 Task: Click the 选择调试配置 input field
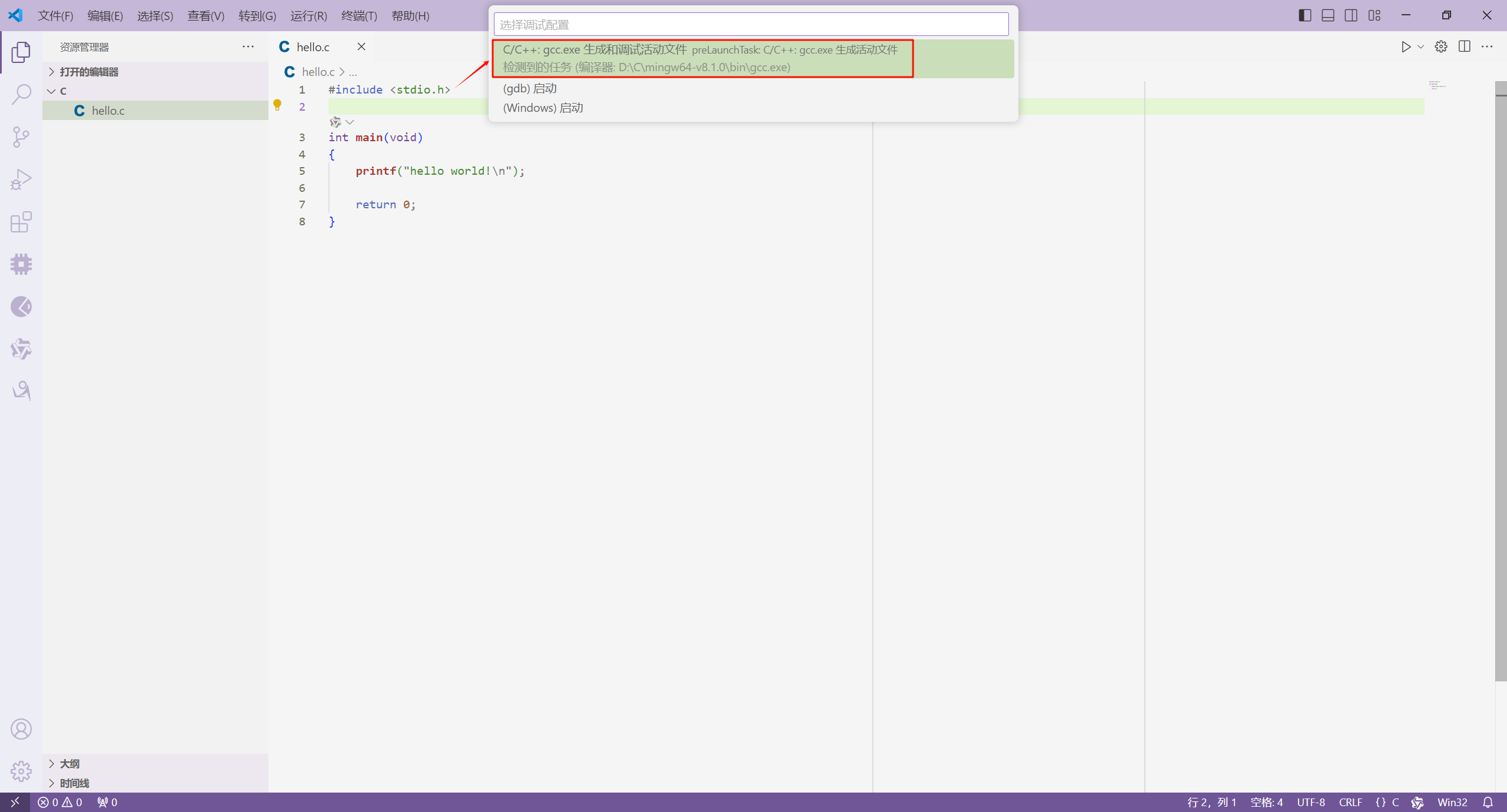(x=751, y=24)
